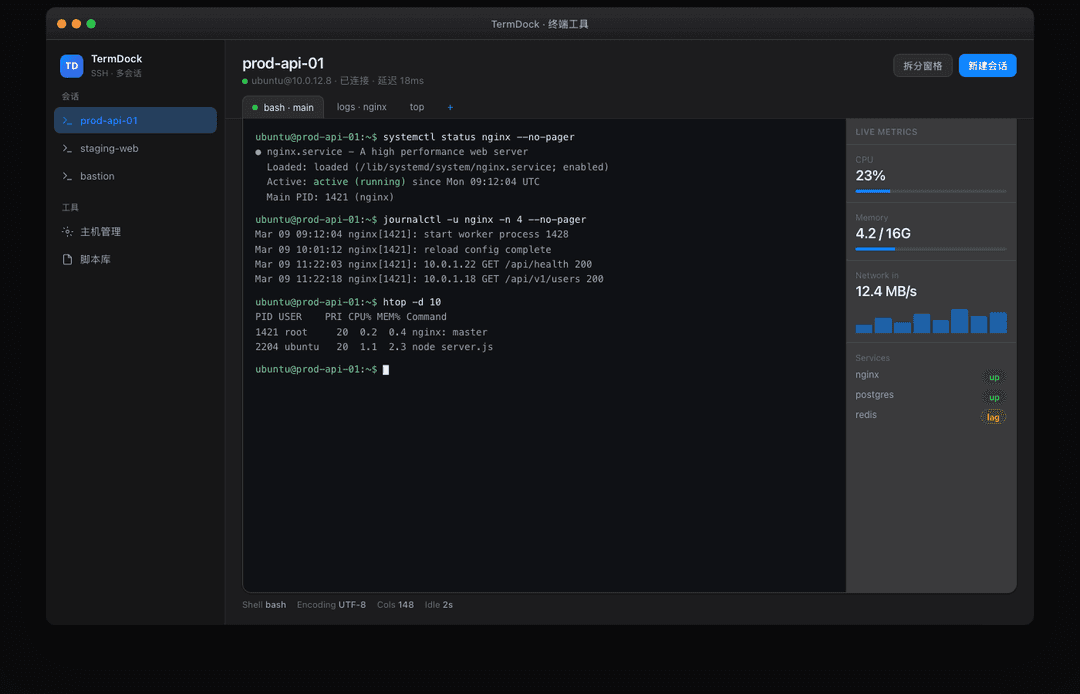Viewport: 1080px width, 694px height.
Task: Open the bastion session
Action: click(135, 176)
